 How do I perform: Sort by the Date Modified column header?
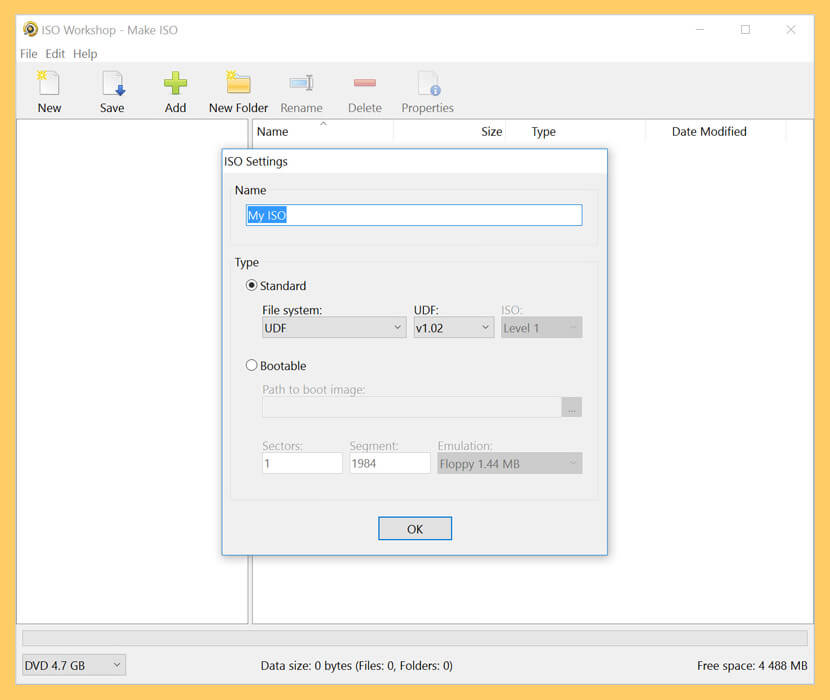[709, 132]
